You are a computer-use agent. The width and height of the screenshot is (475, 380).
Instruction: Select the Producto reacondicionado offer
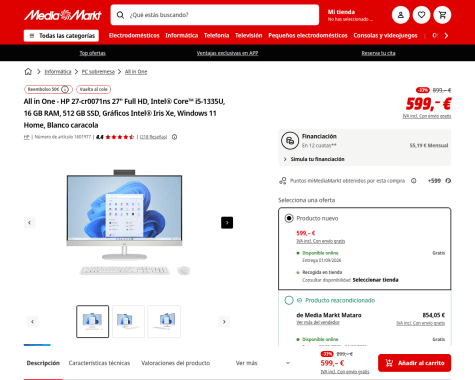point(289,300)
